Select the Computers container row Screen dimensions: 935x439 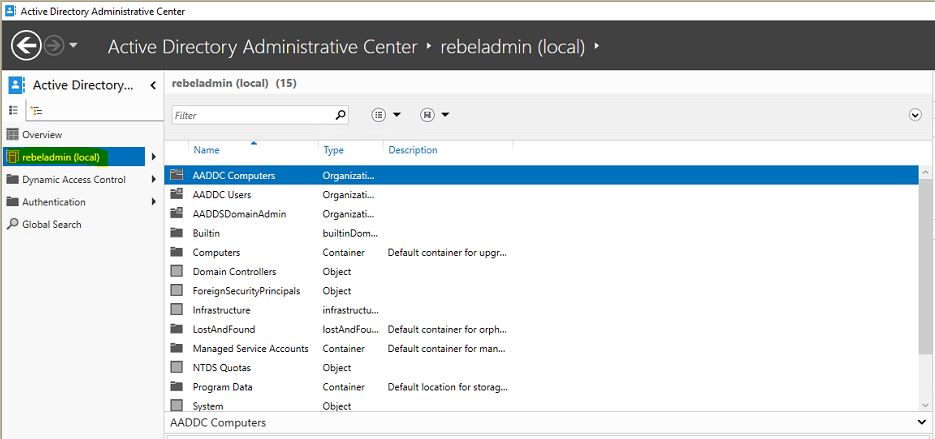coord(541,252)
